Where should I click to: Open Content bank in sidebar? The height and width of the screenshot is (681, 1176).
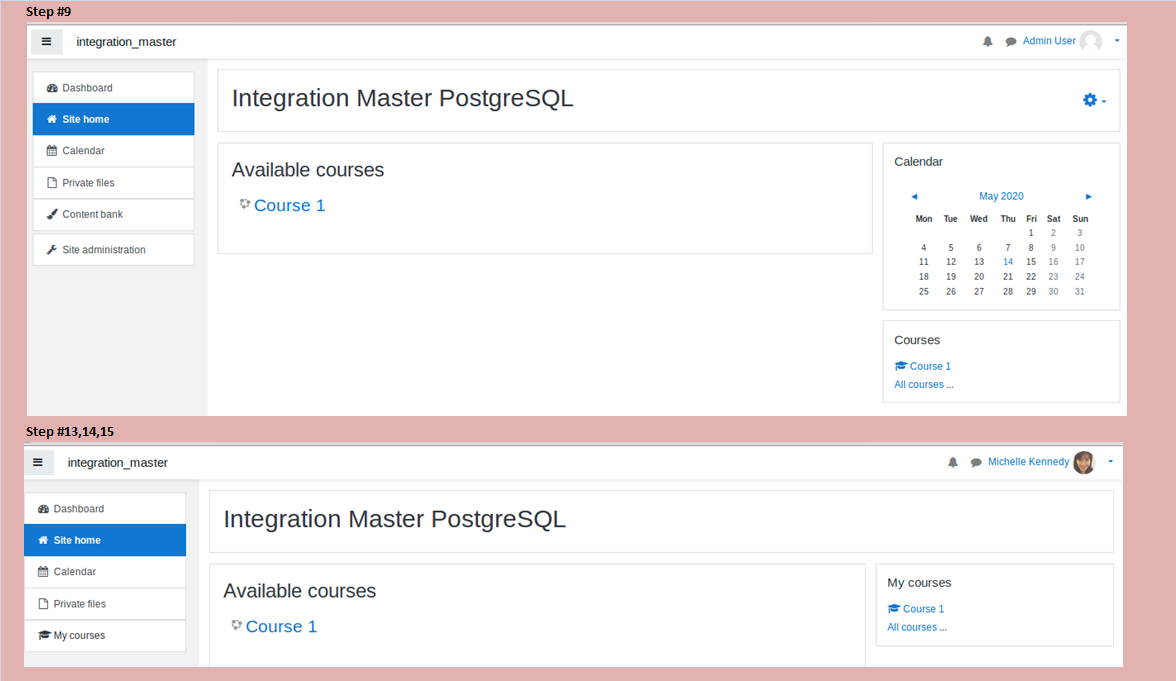[x=113, y=214]
